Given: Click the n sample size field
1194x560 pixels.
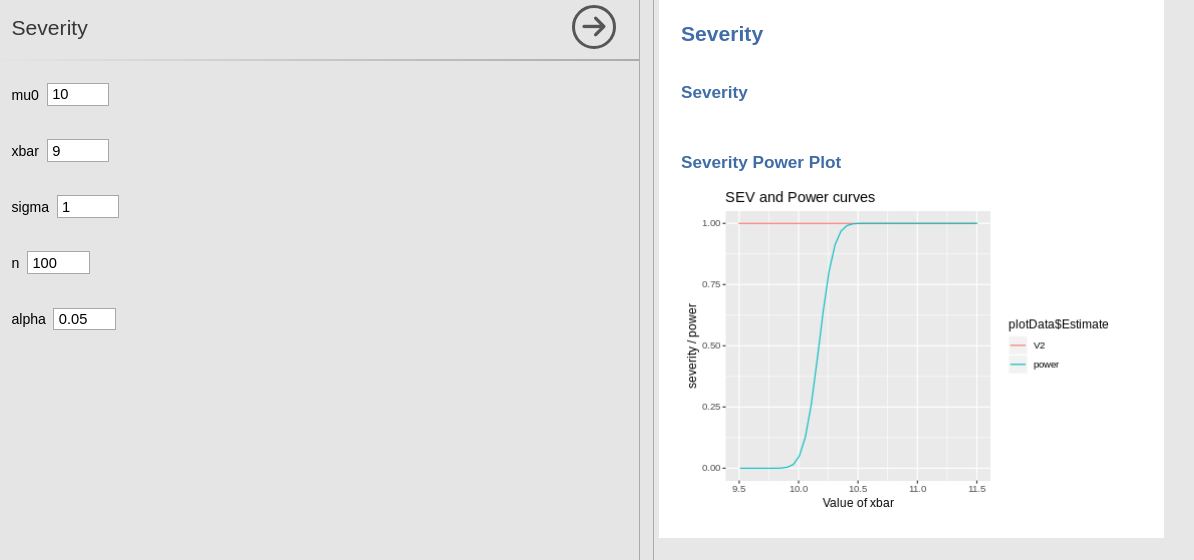Looking at the screenshot, I should coord(58,263).
